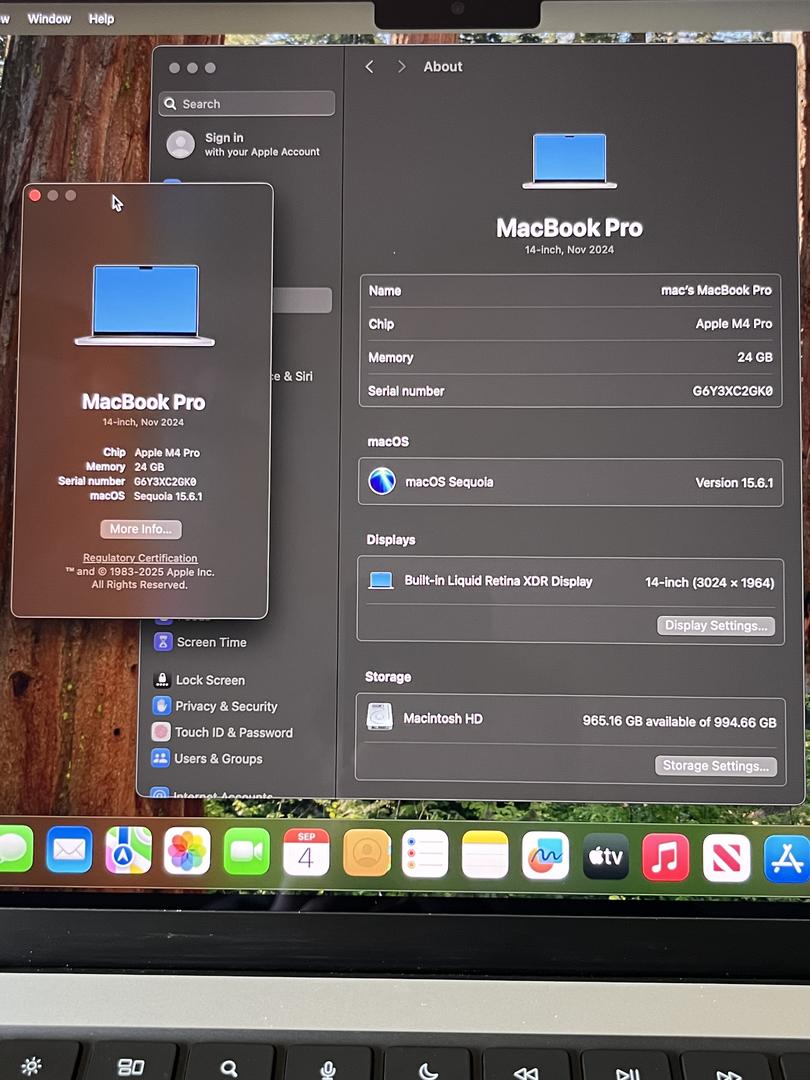Viewport: 810px width, 1080px height.
Task: Click the Search field in Settings
Action: tap(247, 104)
